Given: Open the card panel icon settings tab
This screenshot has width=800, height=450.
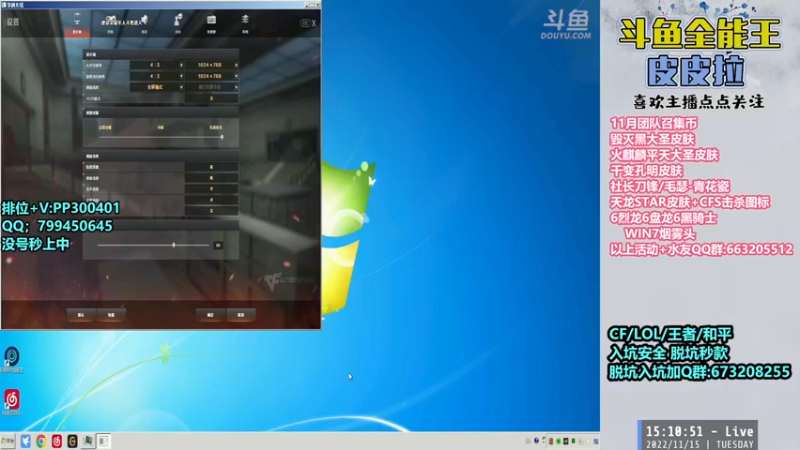Looking at the screenshot, I should click(211, 22).
